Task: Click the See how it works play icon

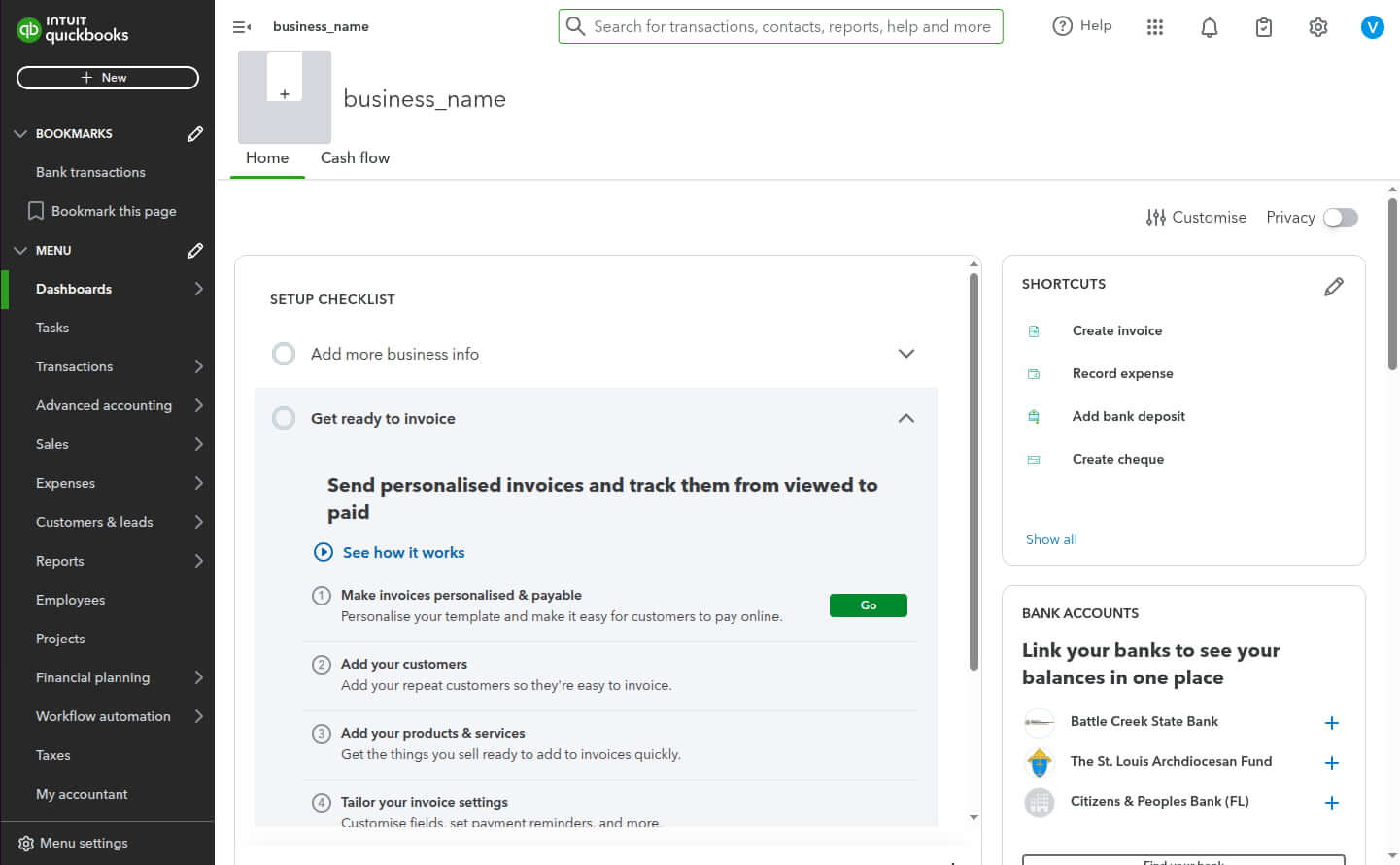Action: tap(324, 552)
